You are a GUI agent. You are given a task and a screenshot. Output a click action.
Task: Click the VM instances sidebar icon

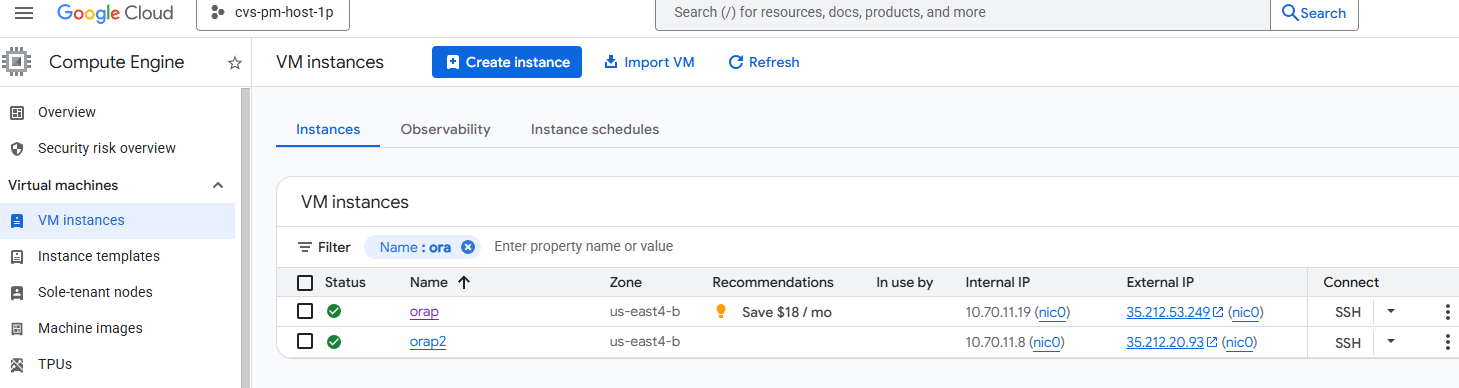[16, 220]
